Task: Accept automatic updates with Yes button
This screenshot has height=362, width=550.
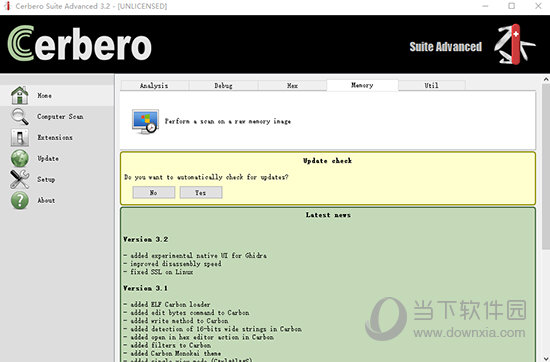Action: click(201, 193)
